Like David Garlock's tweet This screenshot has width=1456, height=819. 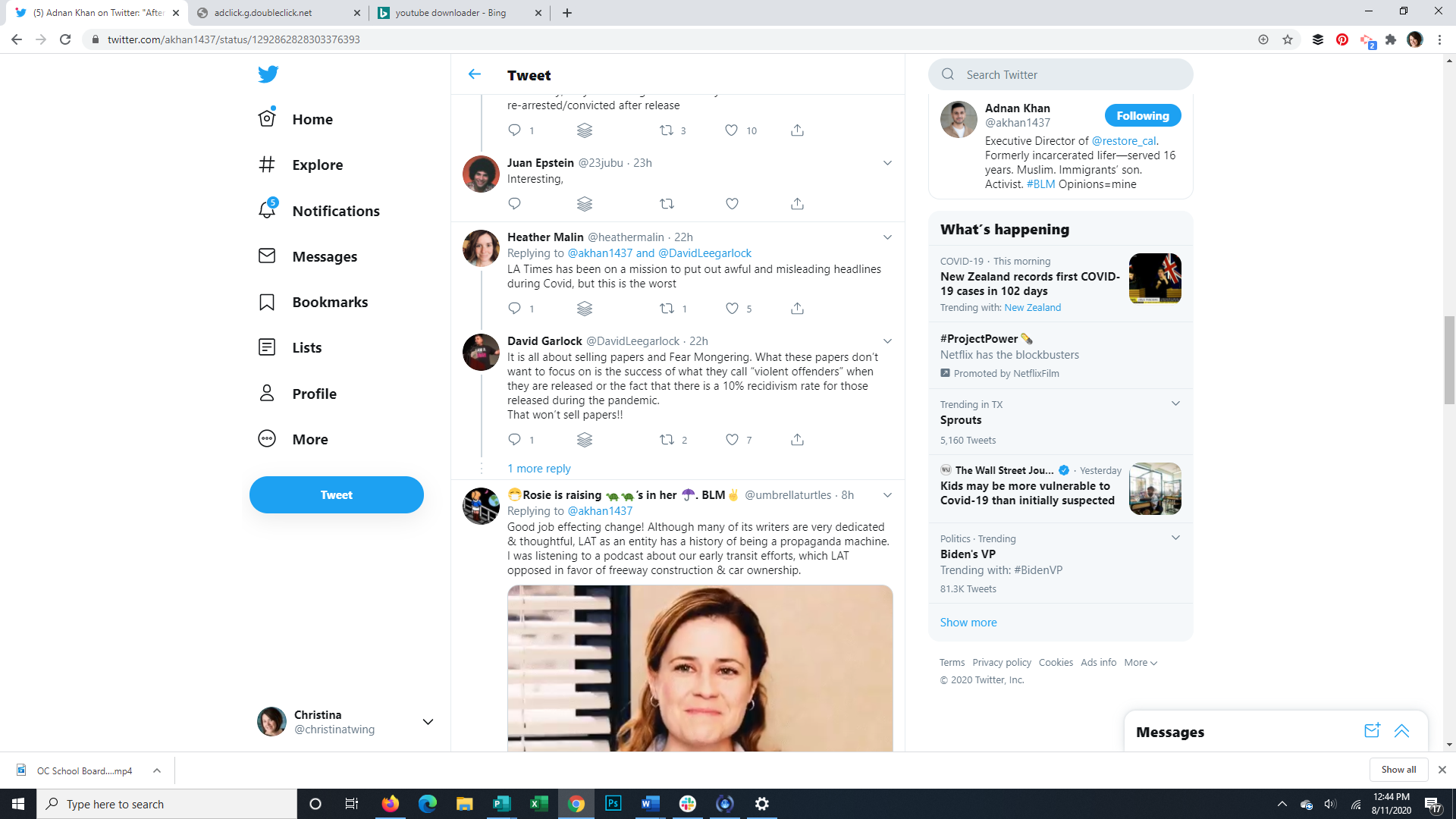732,440
